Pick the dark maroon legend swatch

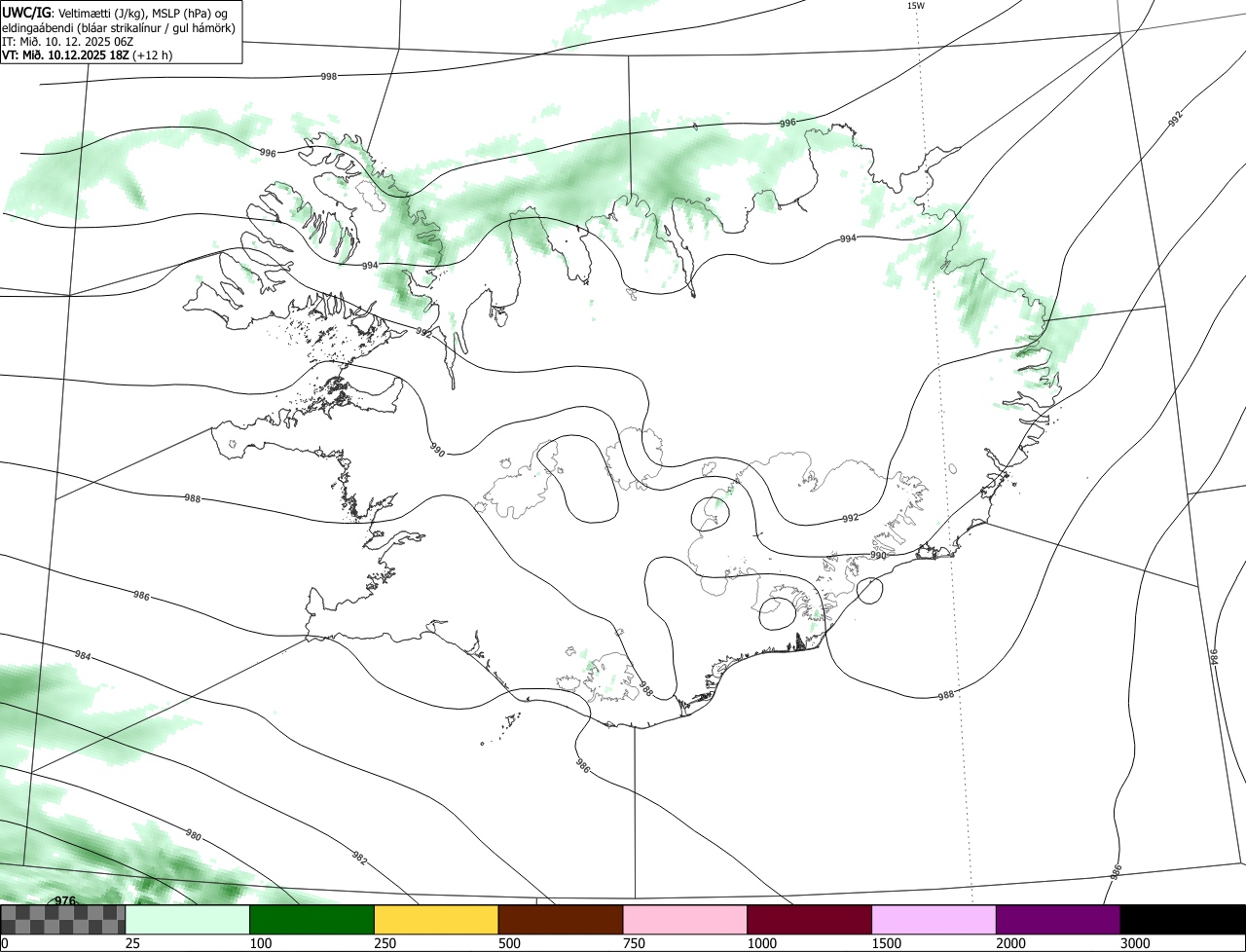tap(810, 920)
